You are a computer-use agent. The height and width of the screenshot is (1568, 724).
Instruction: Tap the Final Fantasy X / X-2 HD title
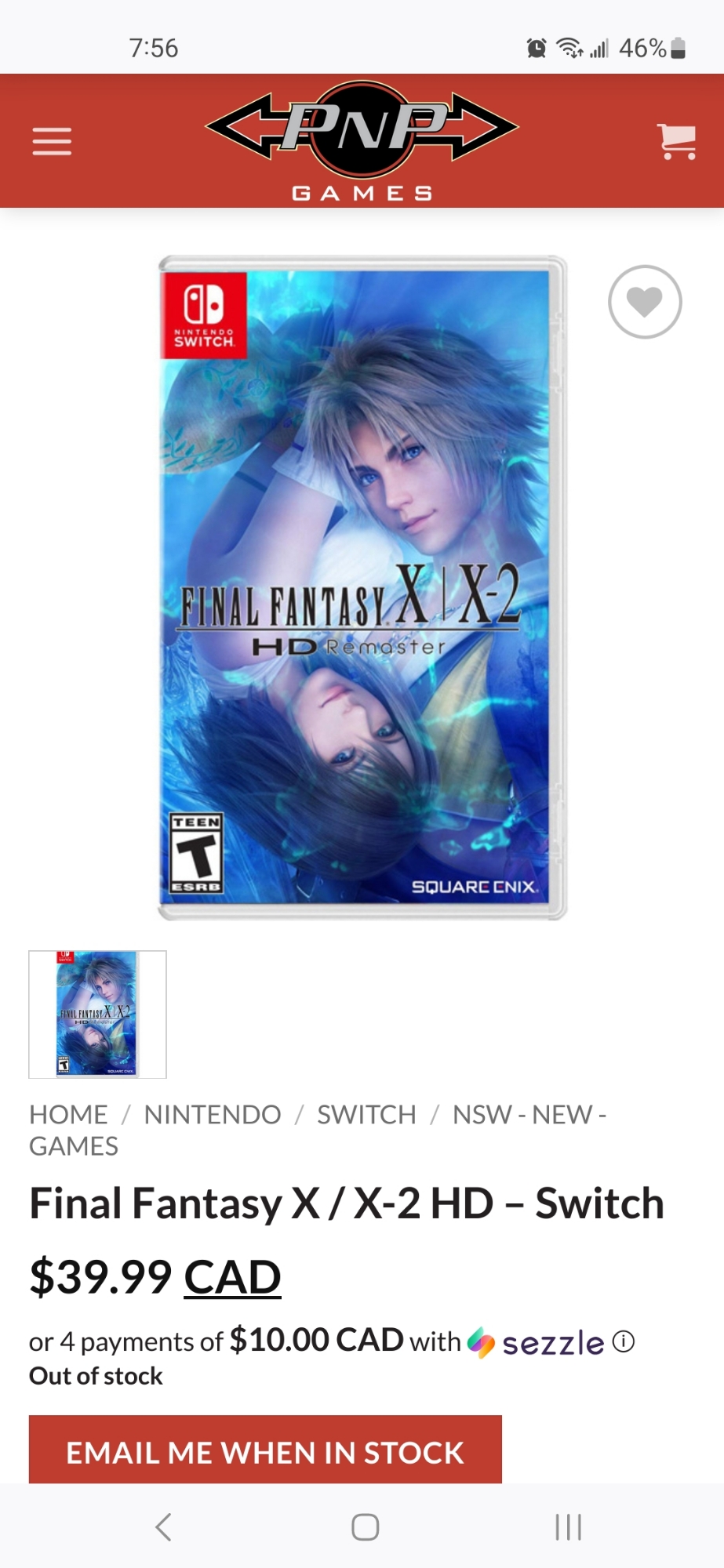click(347, 1203)
